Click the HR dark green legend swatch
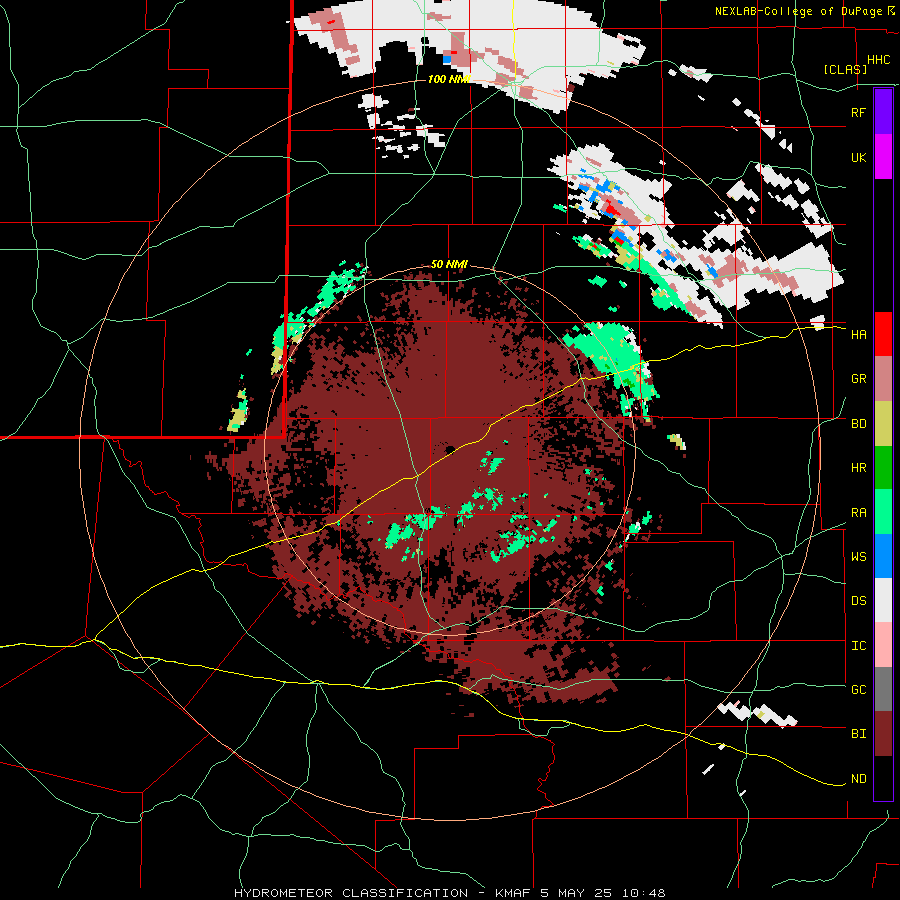The image size is (900, 900). pos(883,468)
